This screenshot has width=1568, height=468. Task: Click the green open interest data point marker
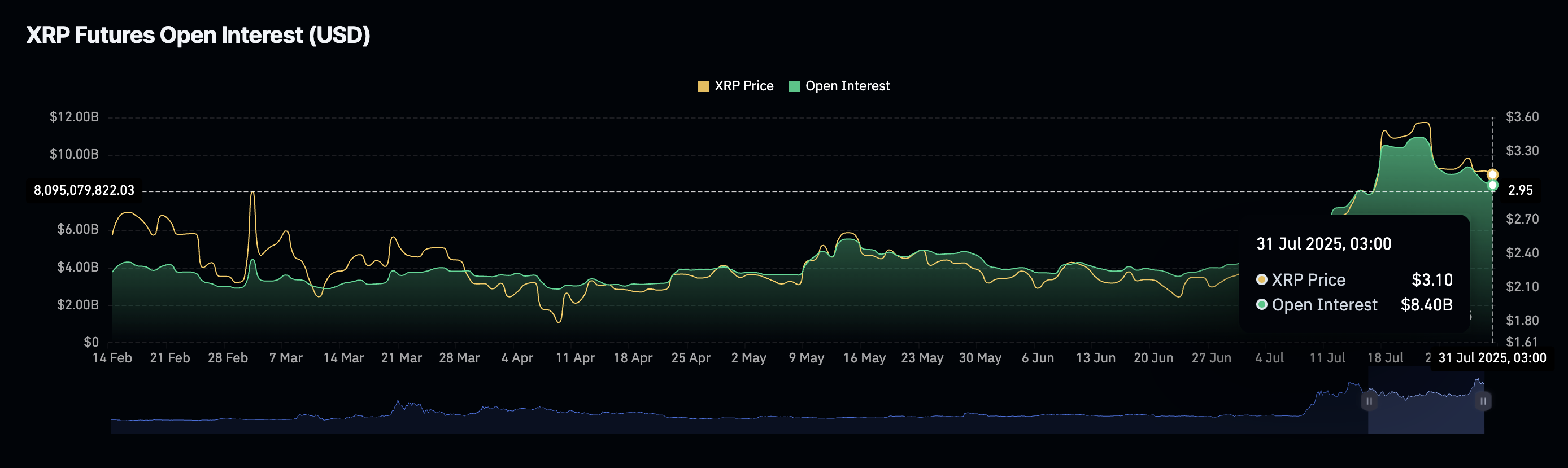coord(1492,185)
